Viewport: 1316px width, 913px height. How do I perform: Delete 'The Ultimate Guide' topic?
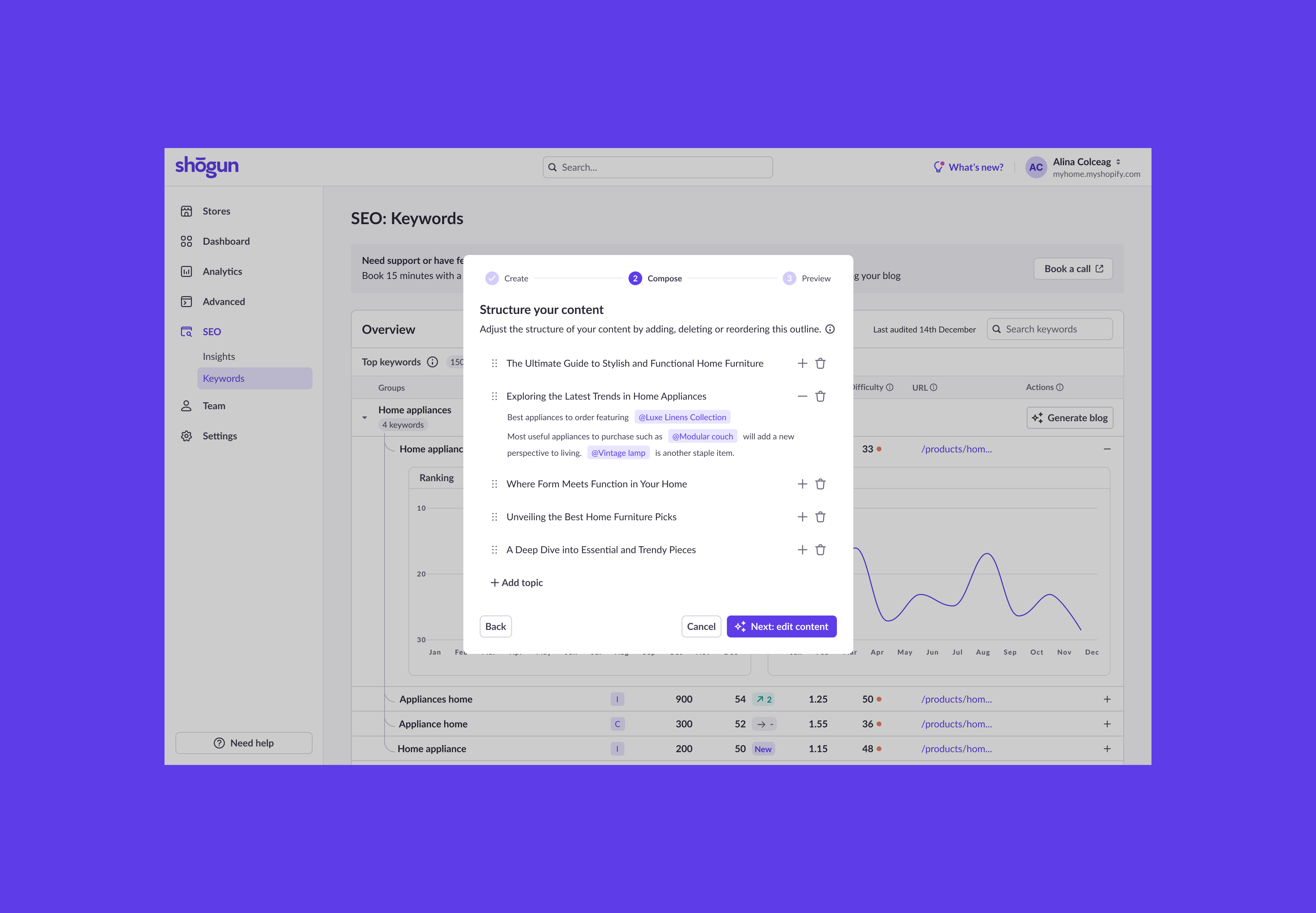tap(820, 363)
